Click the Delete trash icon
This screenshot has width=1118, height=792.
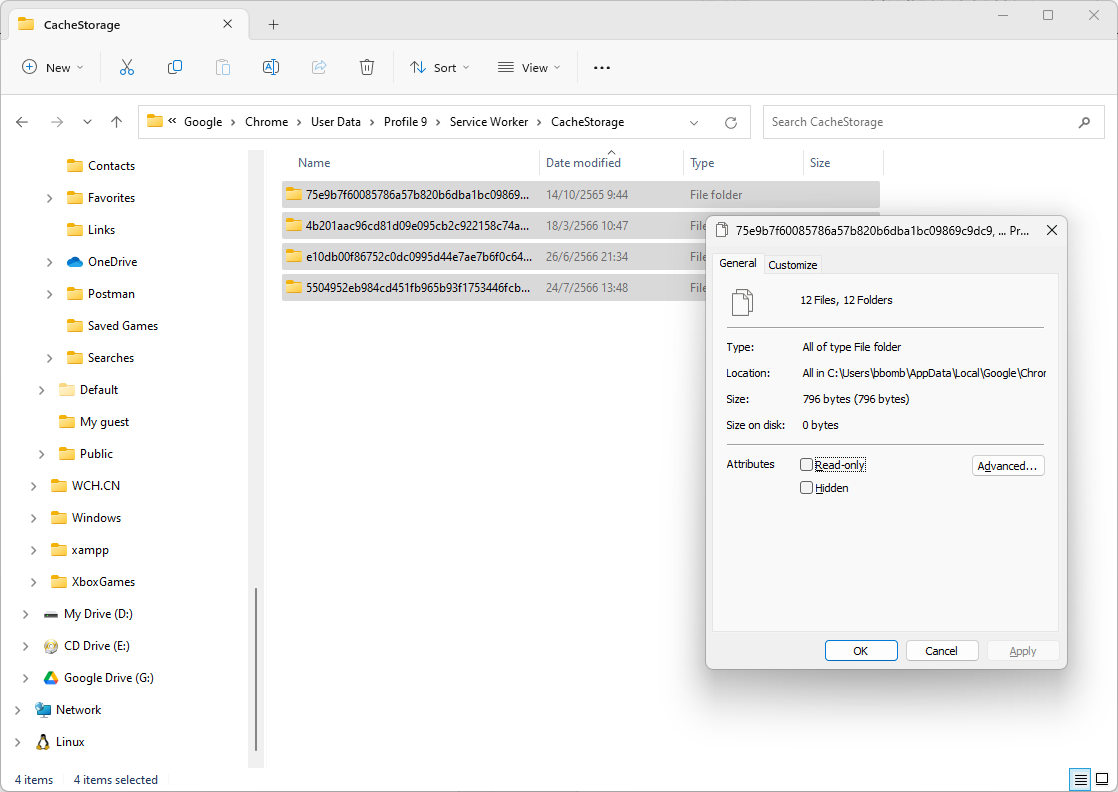coord(367,67)
